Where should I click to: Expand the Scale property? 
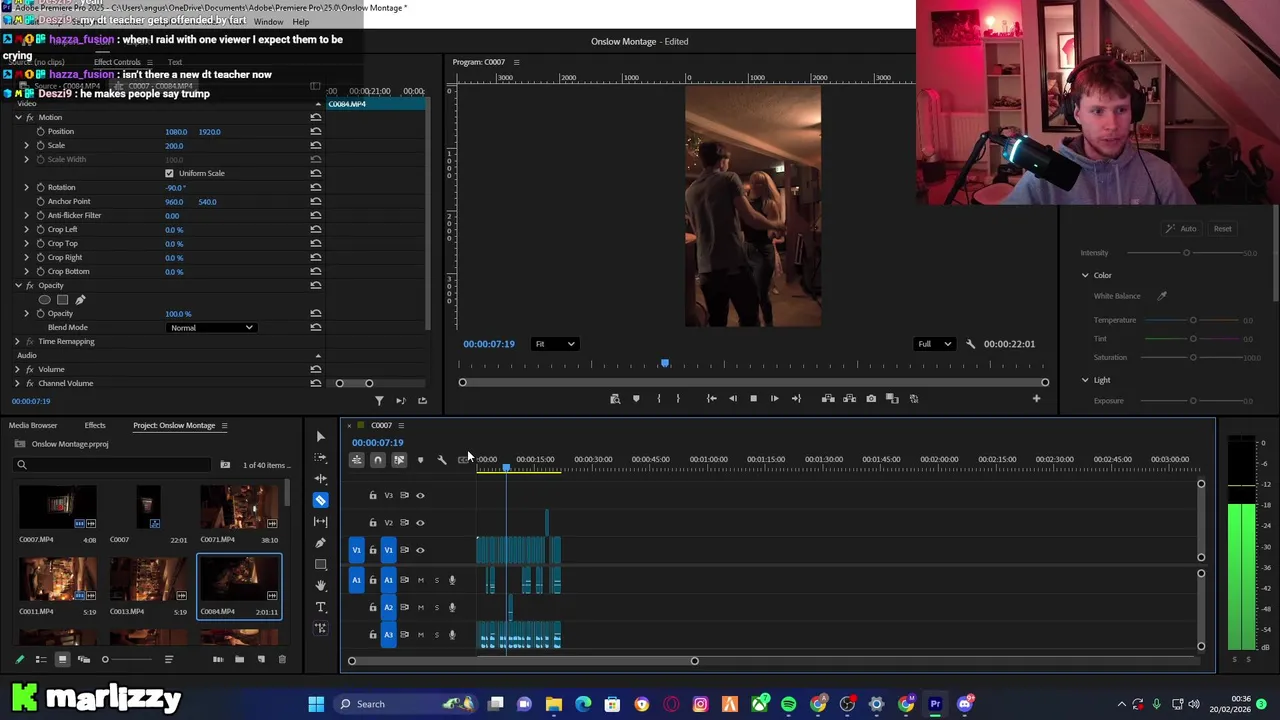click(27, 145)
